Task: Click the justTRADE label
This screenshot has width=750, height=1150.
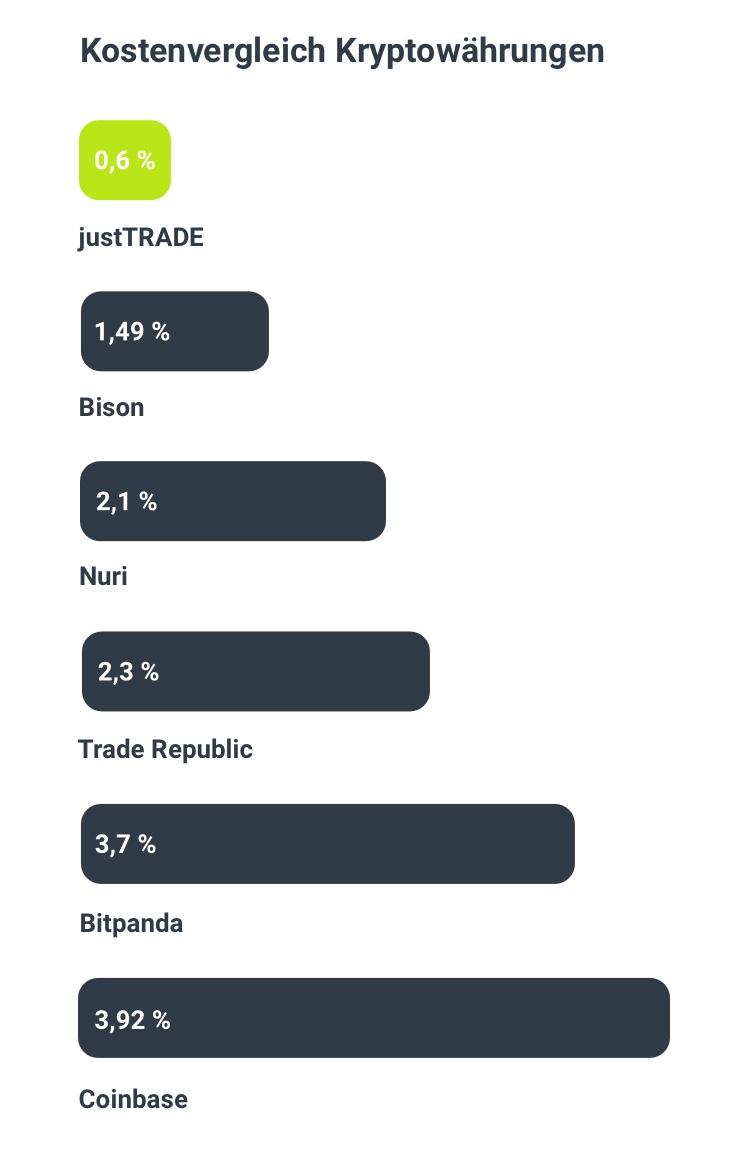Action: [141, 238]
